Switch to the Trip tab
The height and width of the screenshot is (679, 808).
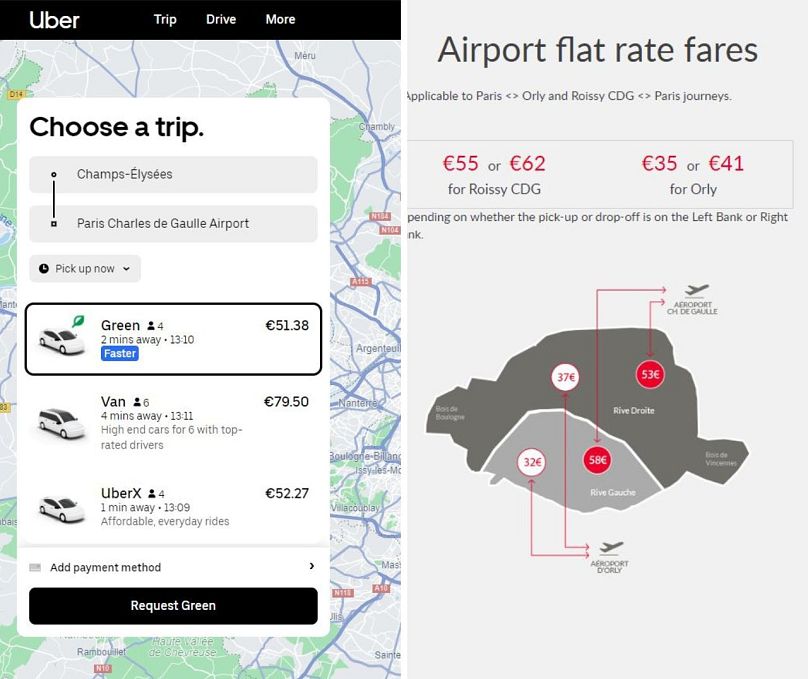165,19
